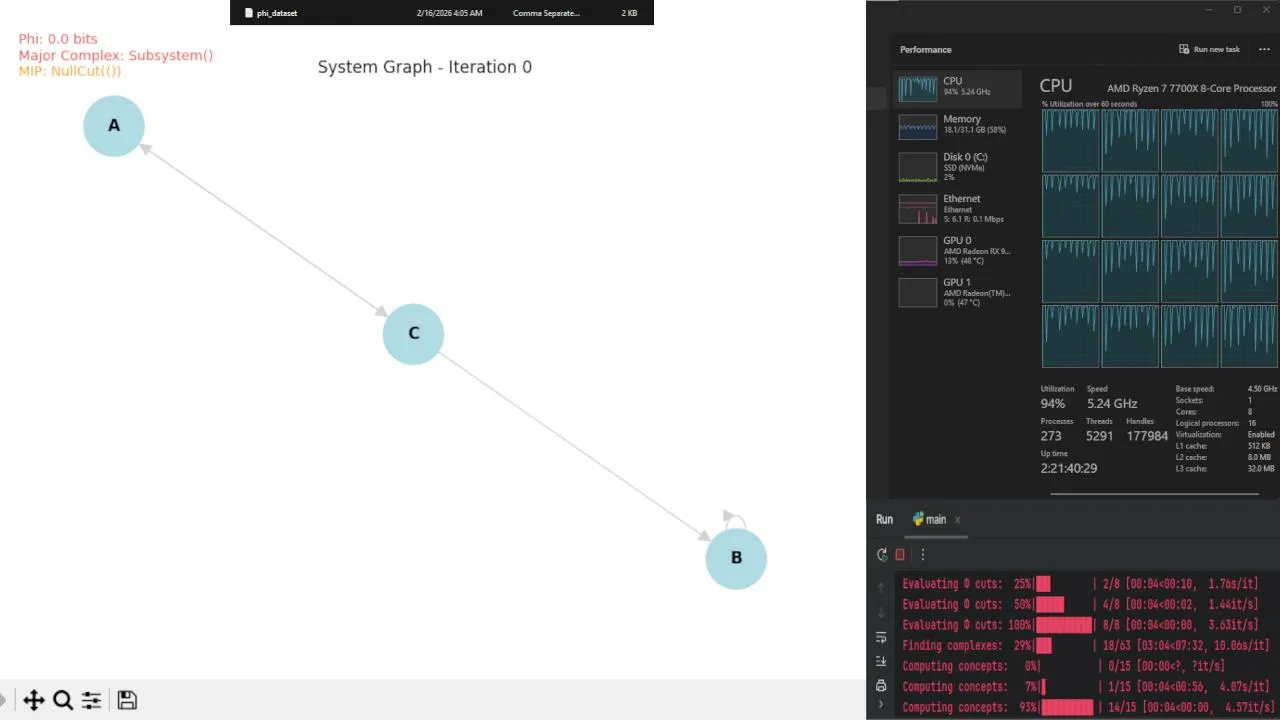Open Task Manager's three-dot more menu
The width and height of the screenshot is (1280, 720).
click(1264, 49)
